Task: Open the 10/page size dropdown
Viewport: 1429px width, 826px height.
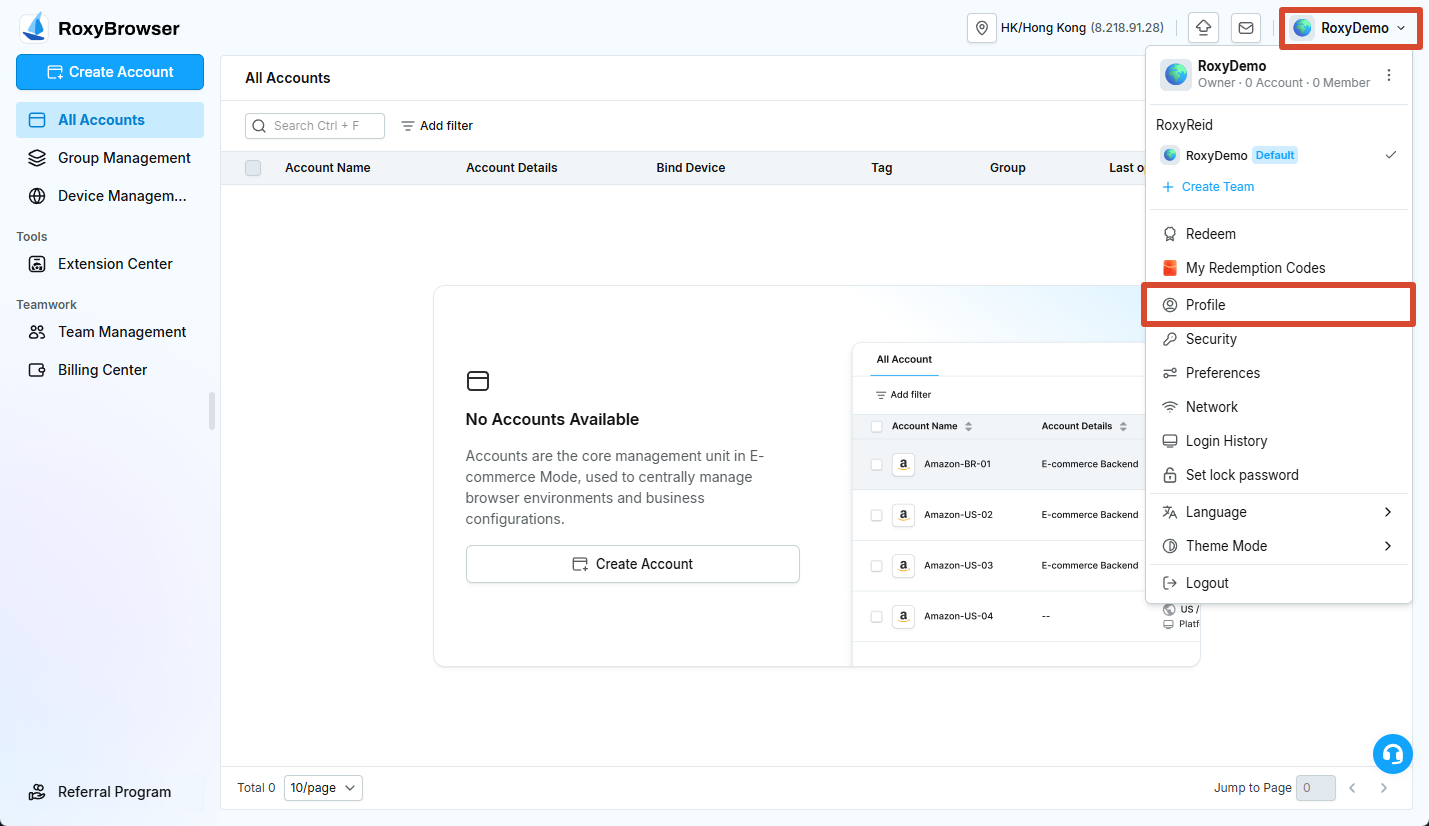Action: click(x=323, y=788)
